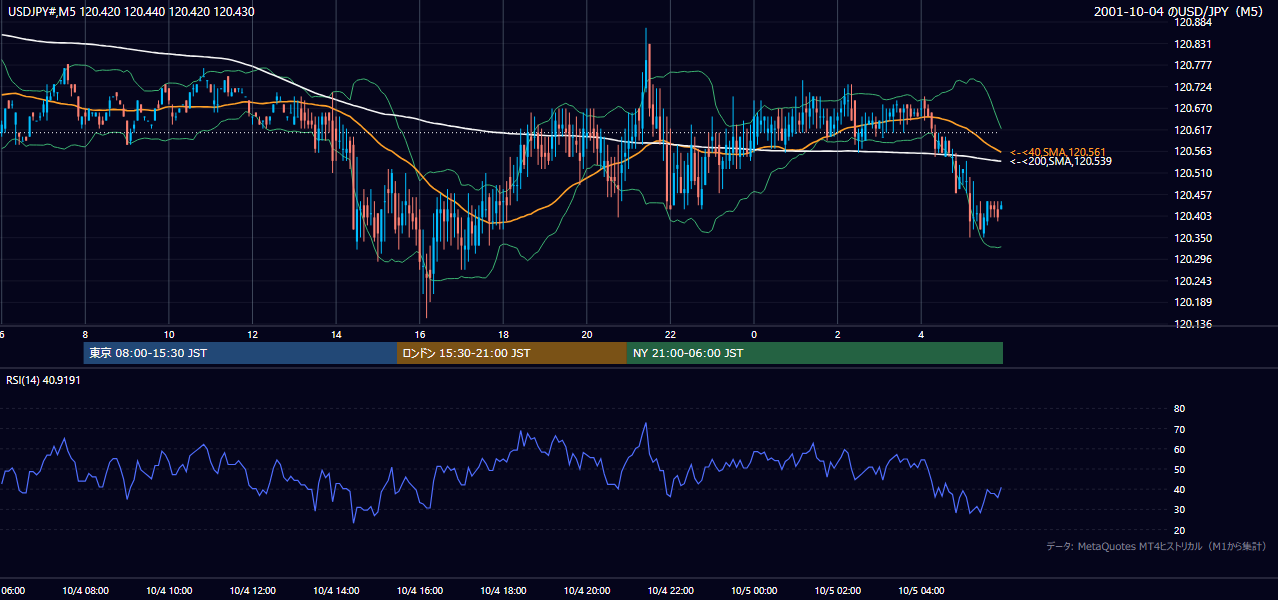The width and height of the screenshot is (1278, 600).
Task: Click hour marker 12 on chart time axis
Action: point(252,334)
